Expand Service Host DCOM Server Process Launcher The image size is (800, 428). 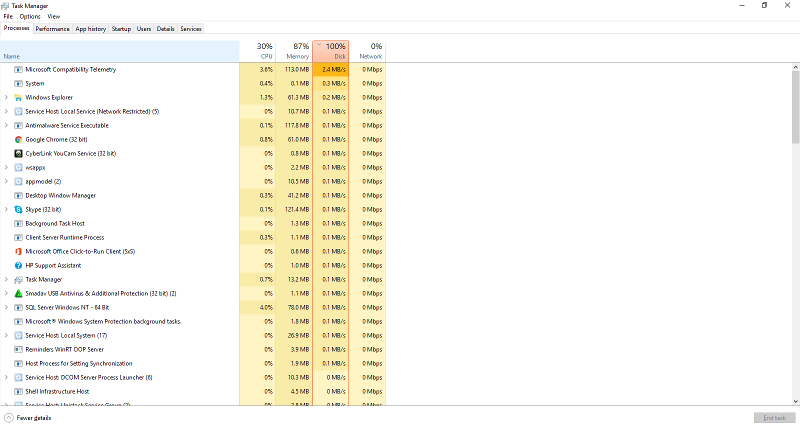click(6, 378)
